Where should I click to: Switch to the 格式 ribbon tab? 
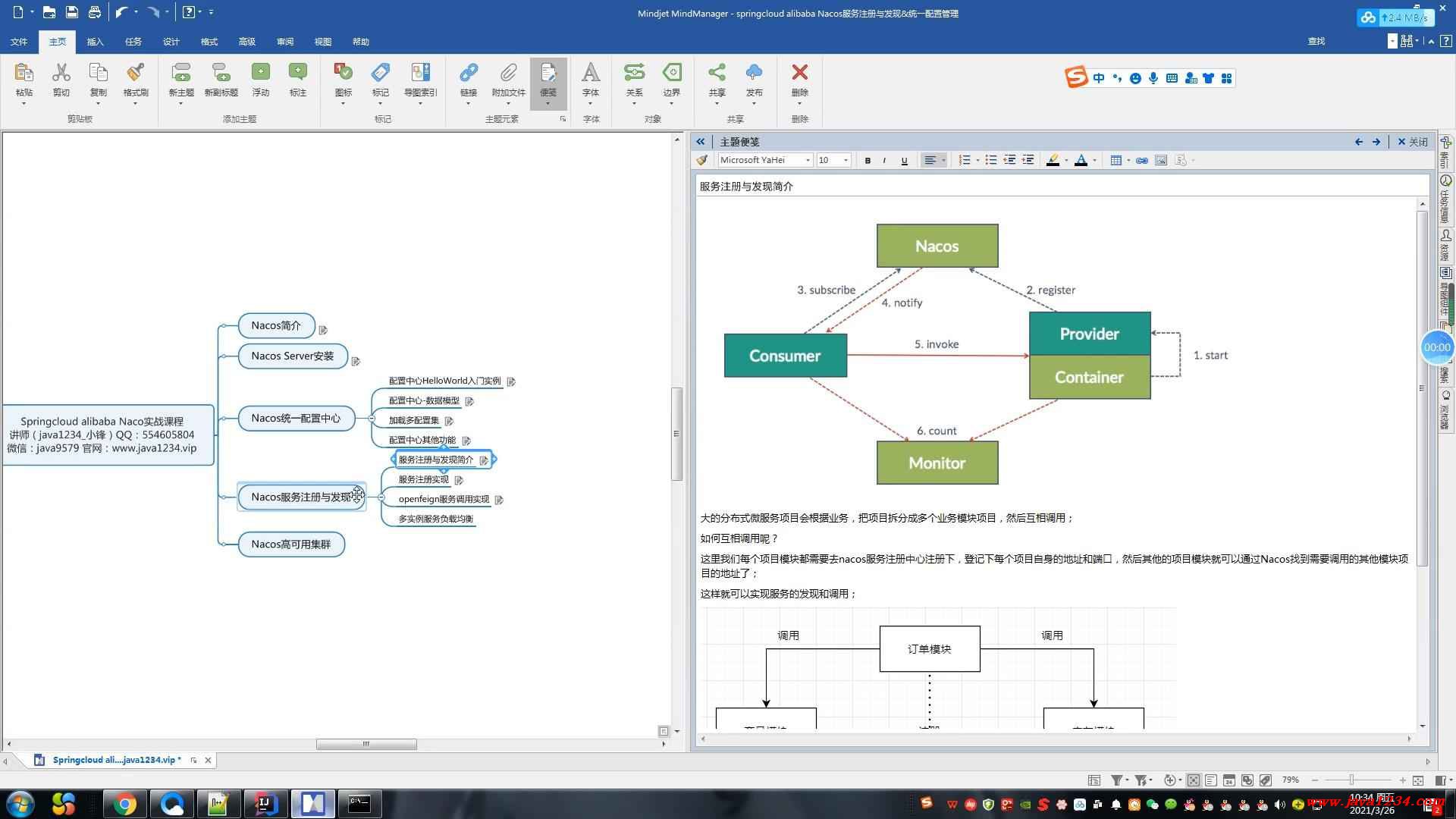pyautogui.click(x=209, y=42)
